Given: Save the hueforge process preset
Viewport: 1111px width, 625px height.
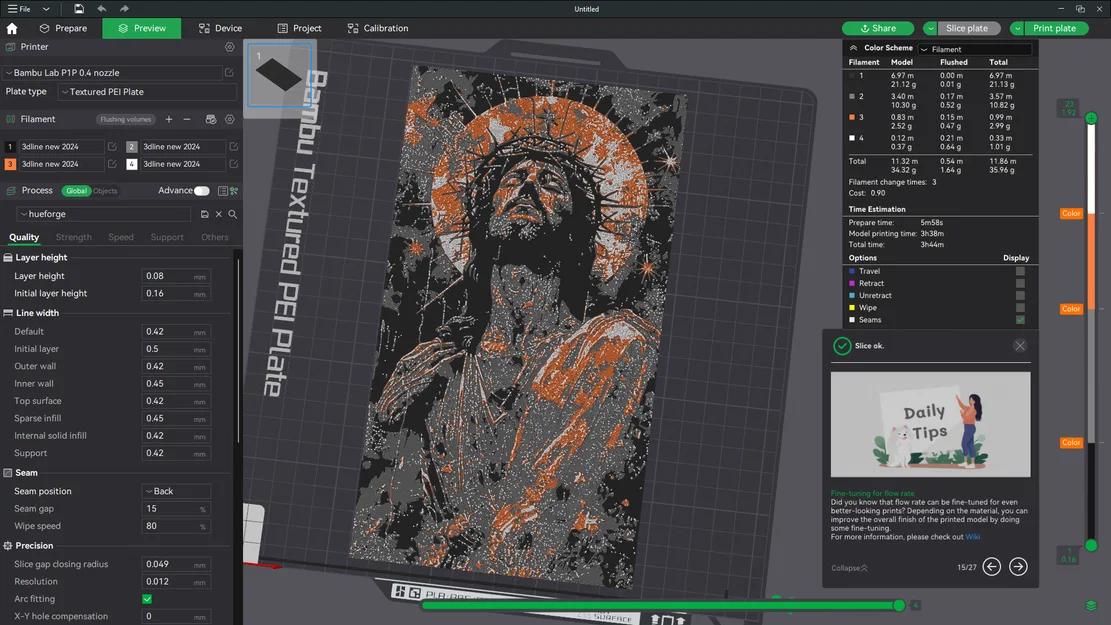Looking at the screenshot, I should 204,214.
